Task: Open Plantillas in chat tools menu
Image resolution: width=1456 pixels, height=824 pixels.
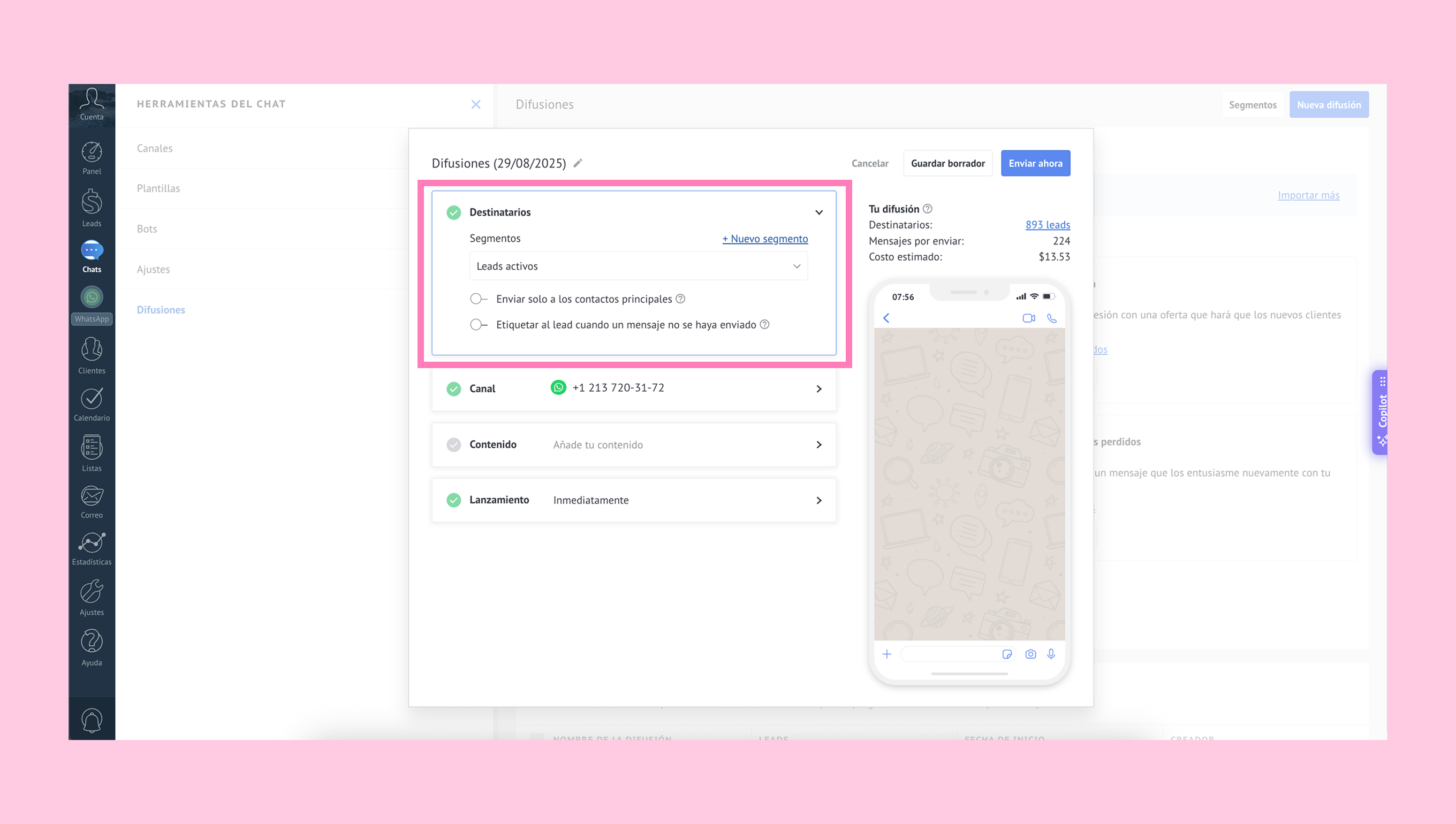Action: pyautogui.click(x=158, y=188)
